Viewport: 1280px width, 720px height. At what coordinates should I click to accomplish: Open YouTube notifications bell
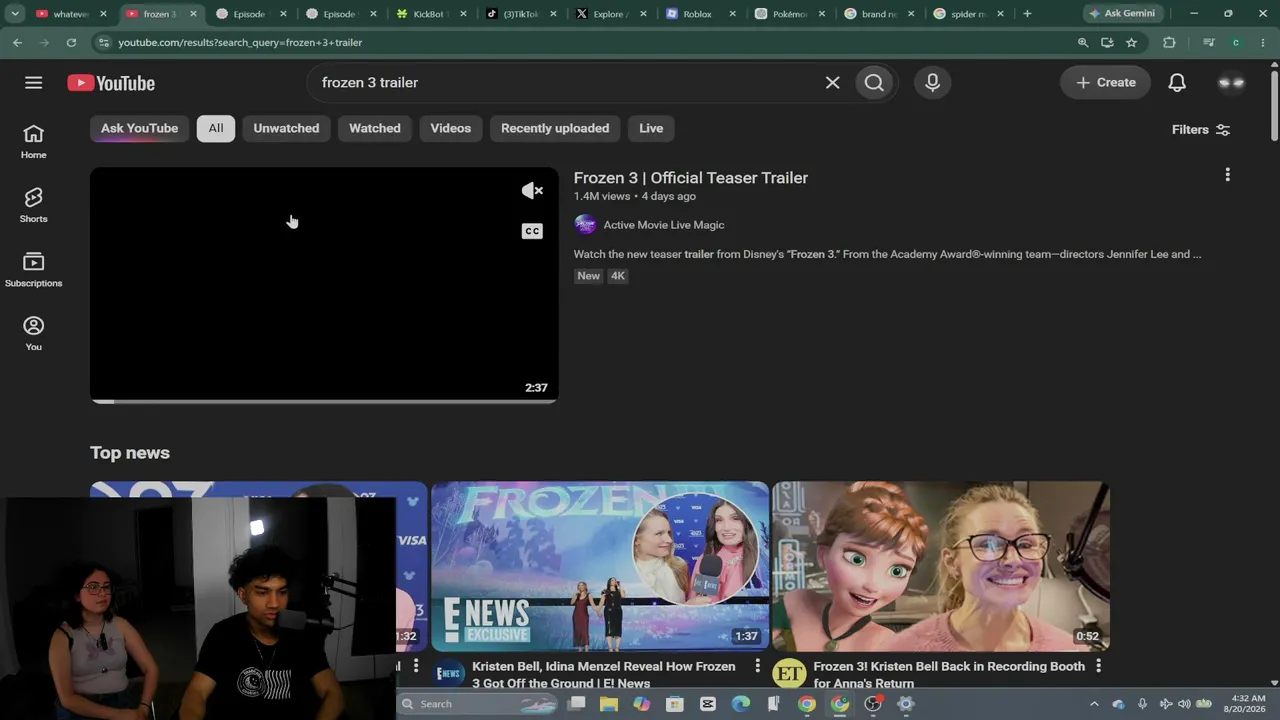(1177, 83)
